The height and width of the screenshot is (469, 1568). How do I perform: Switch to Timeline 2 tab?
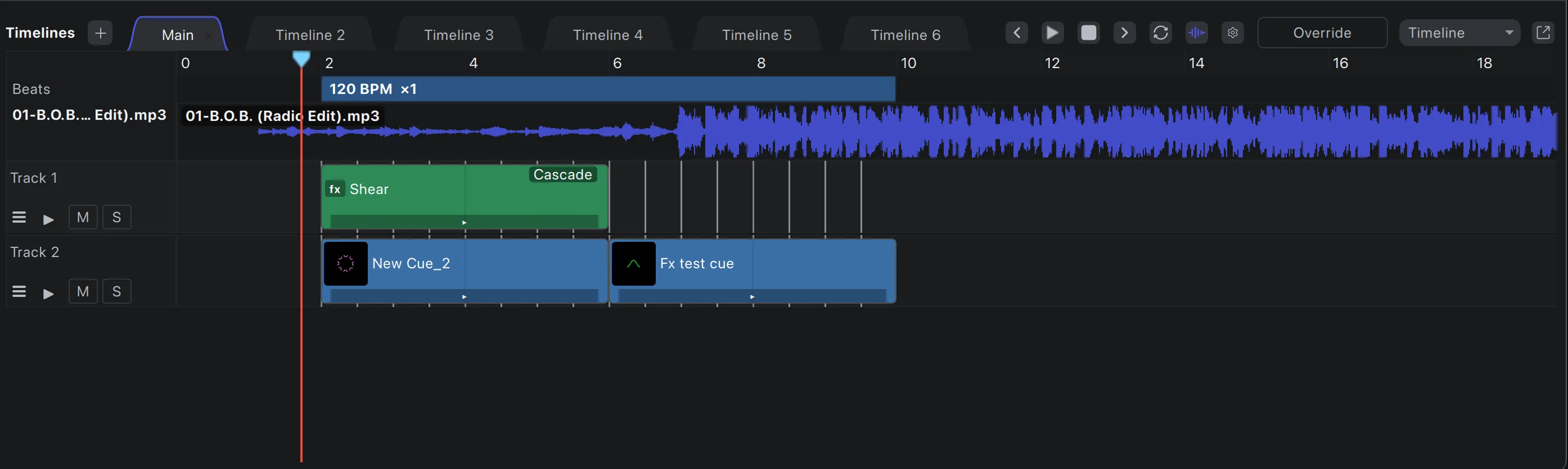tap(310, 35)
